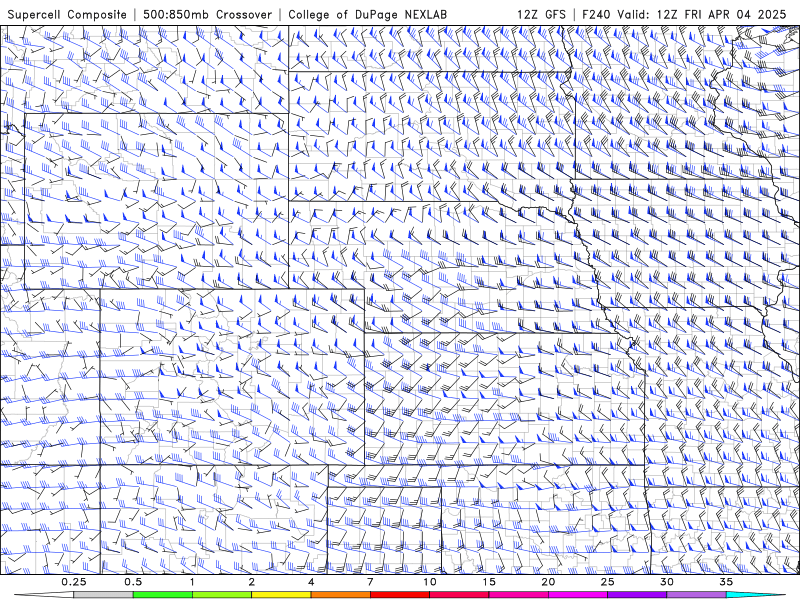Click the "35" legend value

coord(727,582)
